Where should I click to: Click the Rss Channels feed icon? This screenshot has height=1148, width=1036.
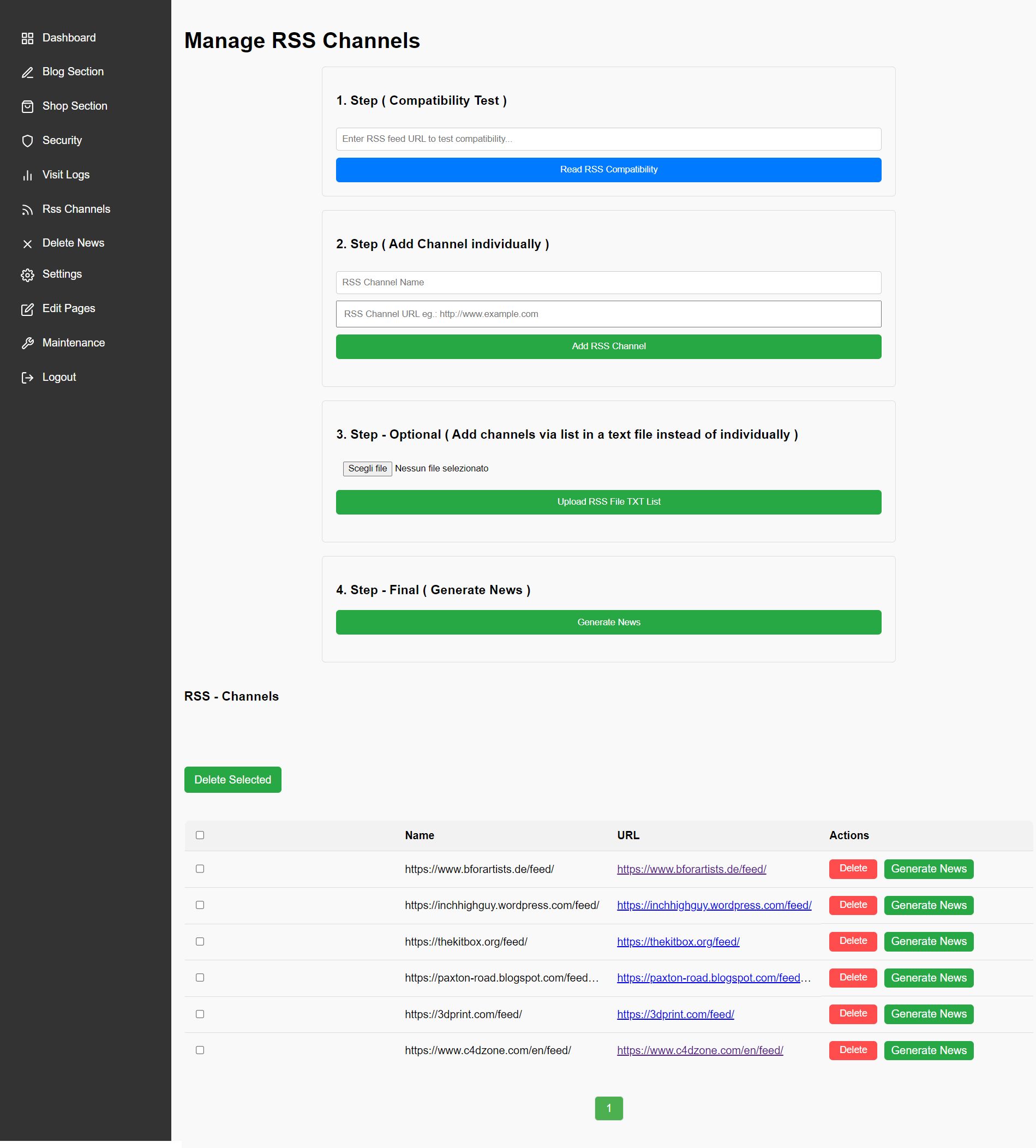(27, 210)
